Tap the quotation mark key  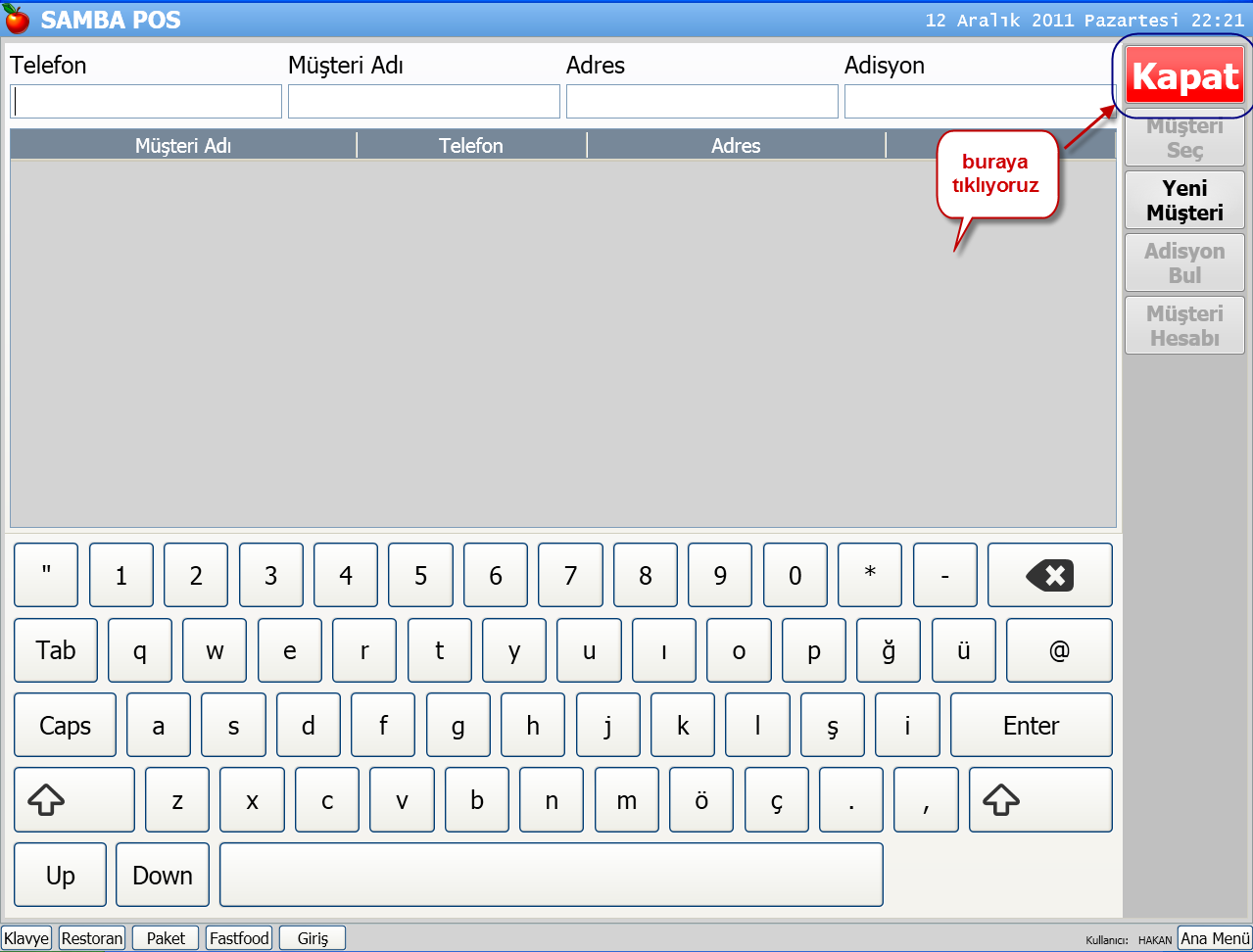46,575
